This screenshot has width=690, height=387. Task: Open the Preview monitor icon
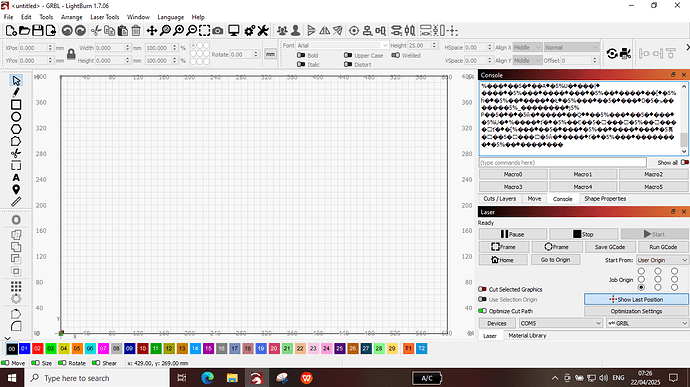pos(234,31)
